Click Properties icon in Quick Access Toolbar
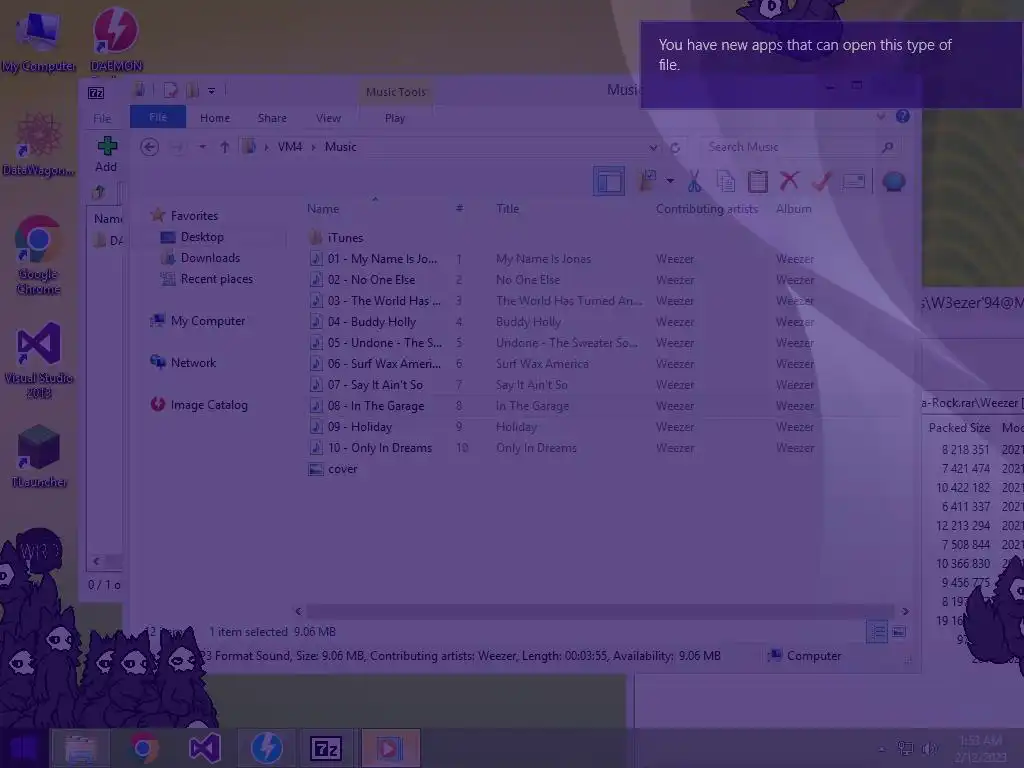Image resolution: width=1024 pixels, height=768 pixels. [x=170, y=90]
